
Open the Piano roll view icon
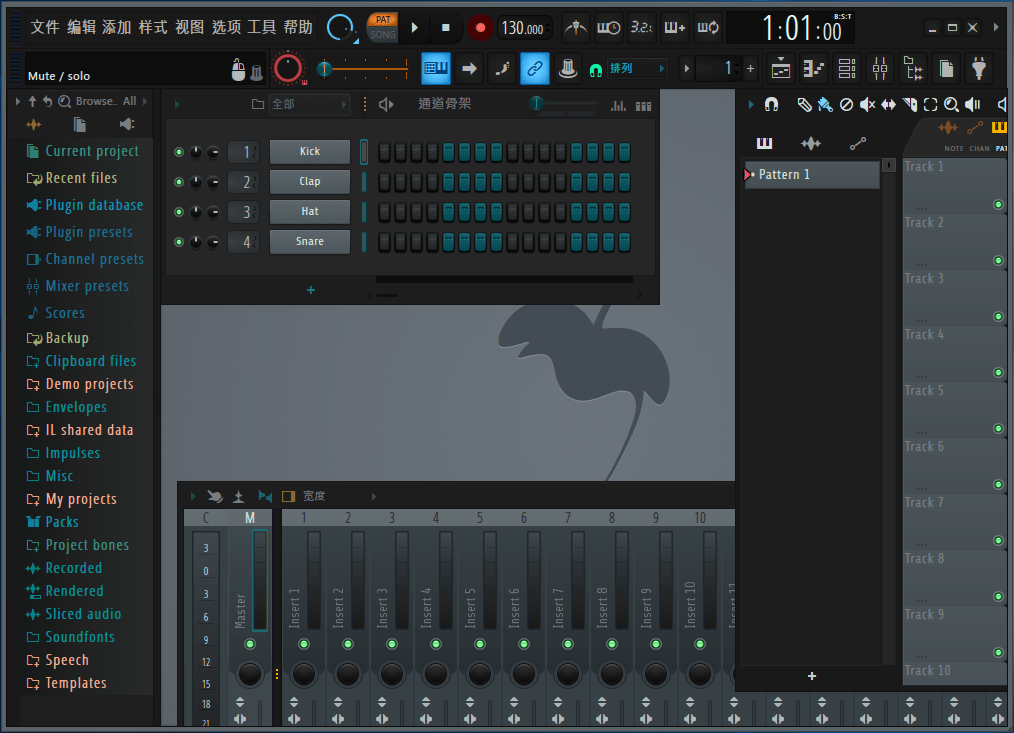814,68
